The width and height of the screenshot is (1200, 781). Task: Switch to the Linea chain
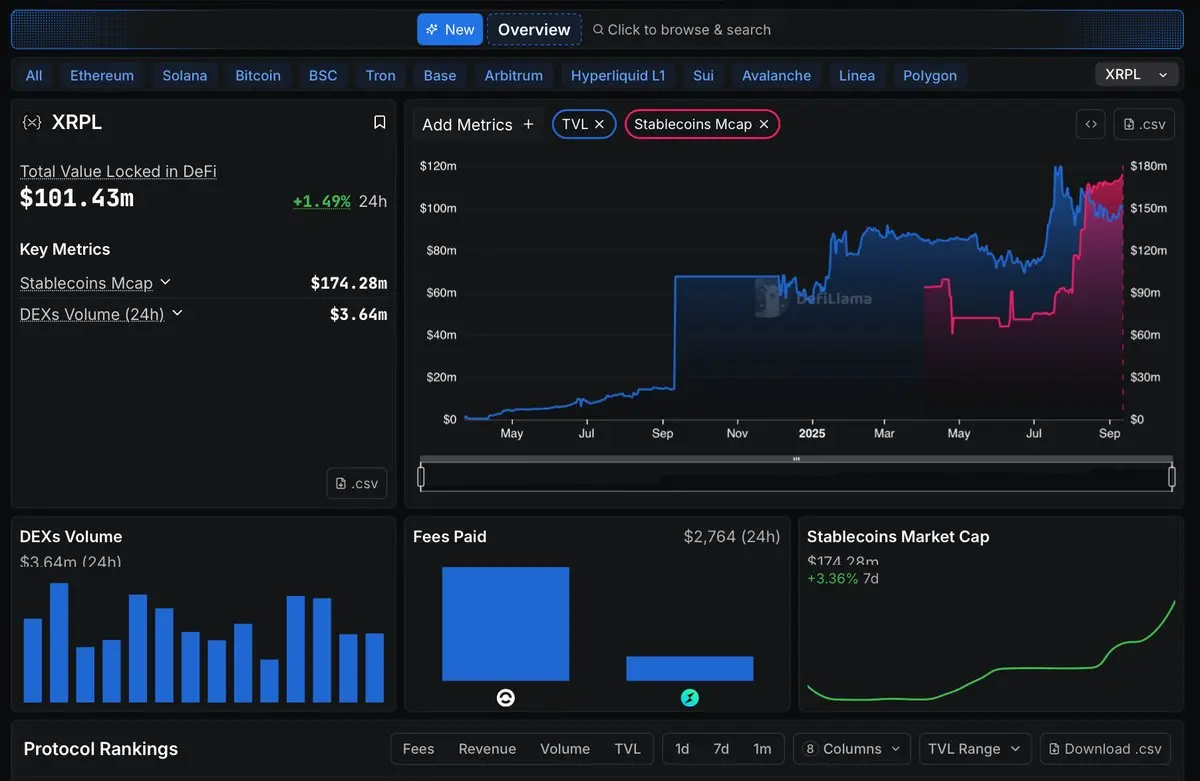857,75
